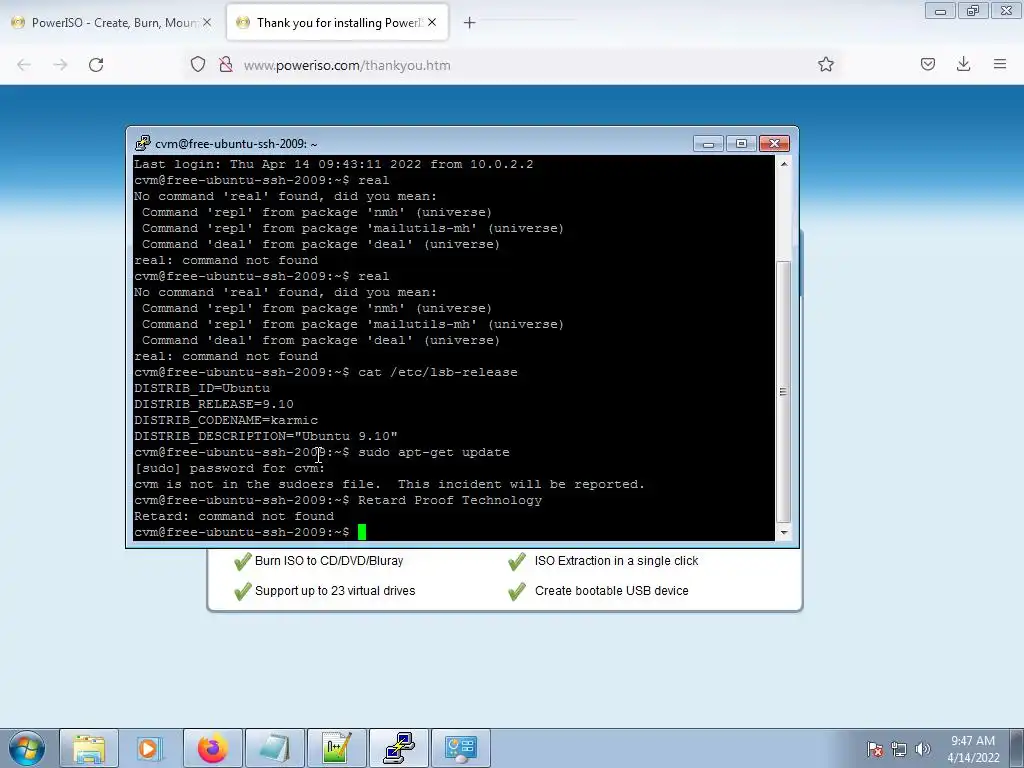Image resolution: width=1024 pixels, height=768 pixels.
Task: Click 'Burn ISO to CD/DVD/Bluray' feature text
Action: point(329,560)
